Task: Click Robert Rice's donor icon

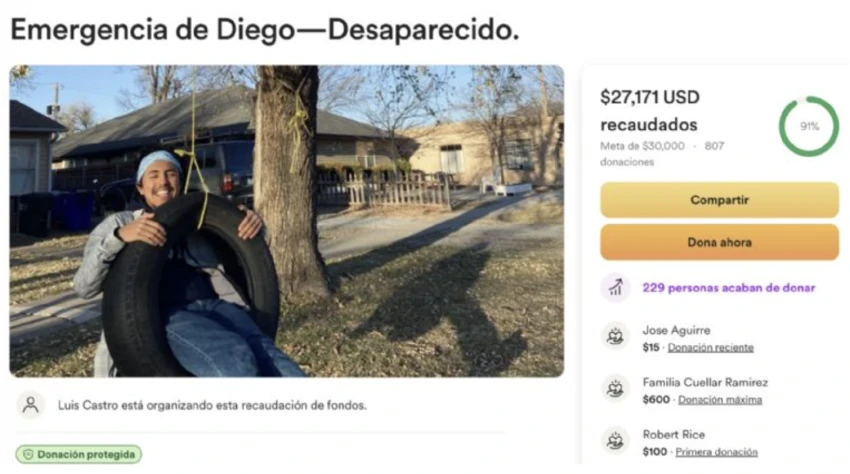Action: [615, 441]
